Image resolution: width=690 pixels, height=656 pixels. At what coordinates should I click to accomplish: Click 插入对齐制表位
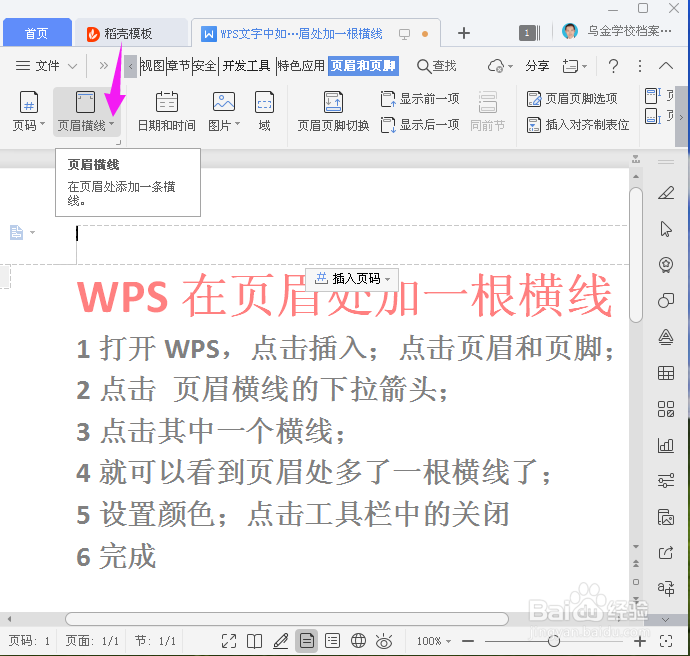578,125
